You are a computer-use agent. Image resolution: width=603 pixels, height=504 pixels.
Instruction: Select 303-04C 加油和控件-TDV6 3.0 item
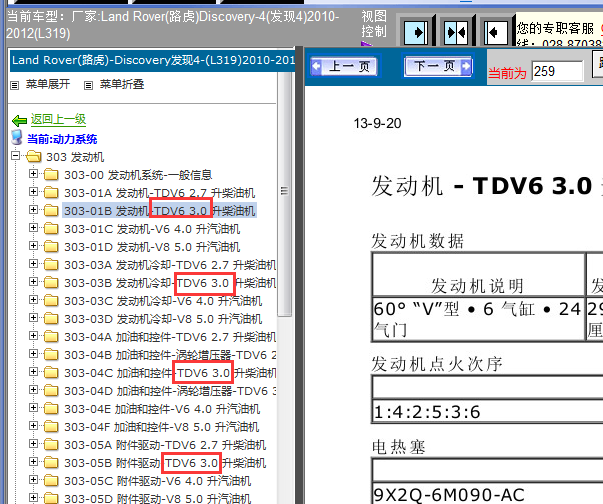pos(170,373)
